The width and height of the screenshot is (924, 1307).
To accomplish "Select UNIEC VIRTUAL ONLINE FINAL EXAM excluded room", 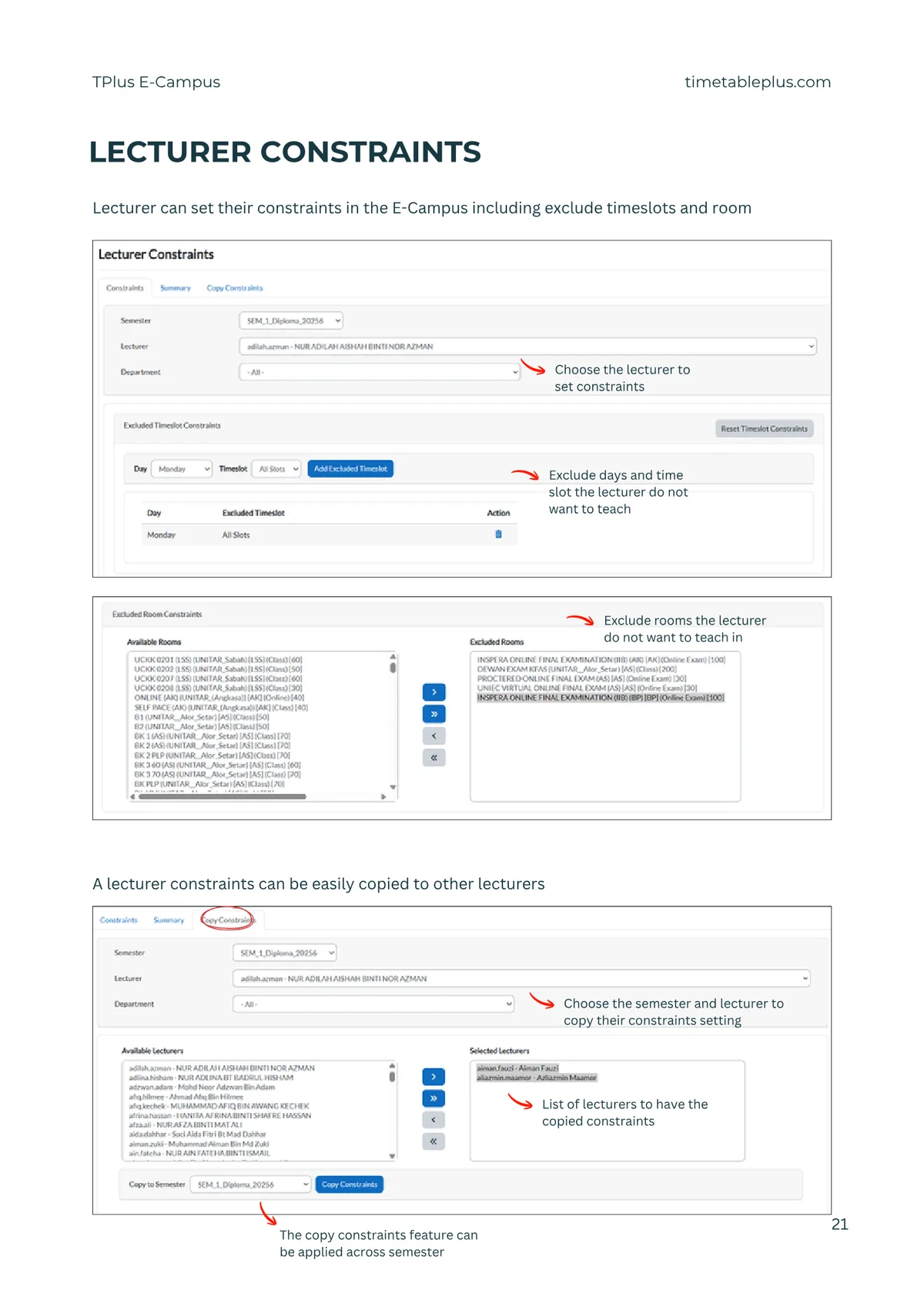I will point(587,688).
